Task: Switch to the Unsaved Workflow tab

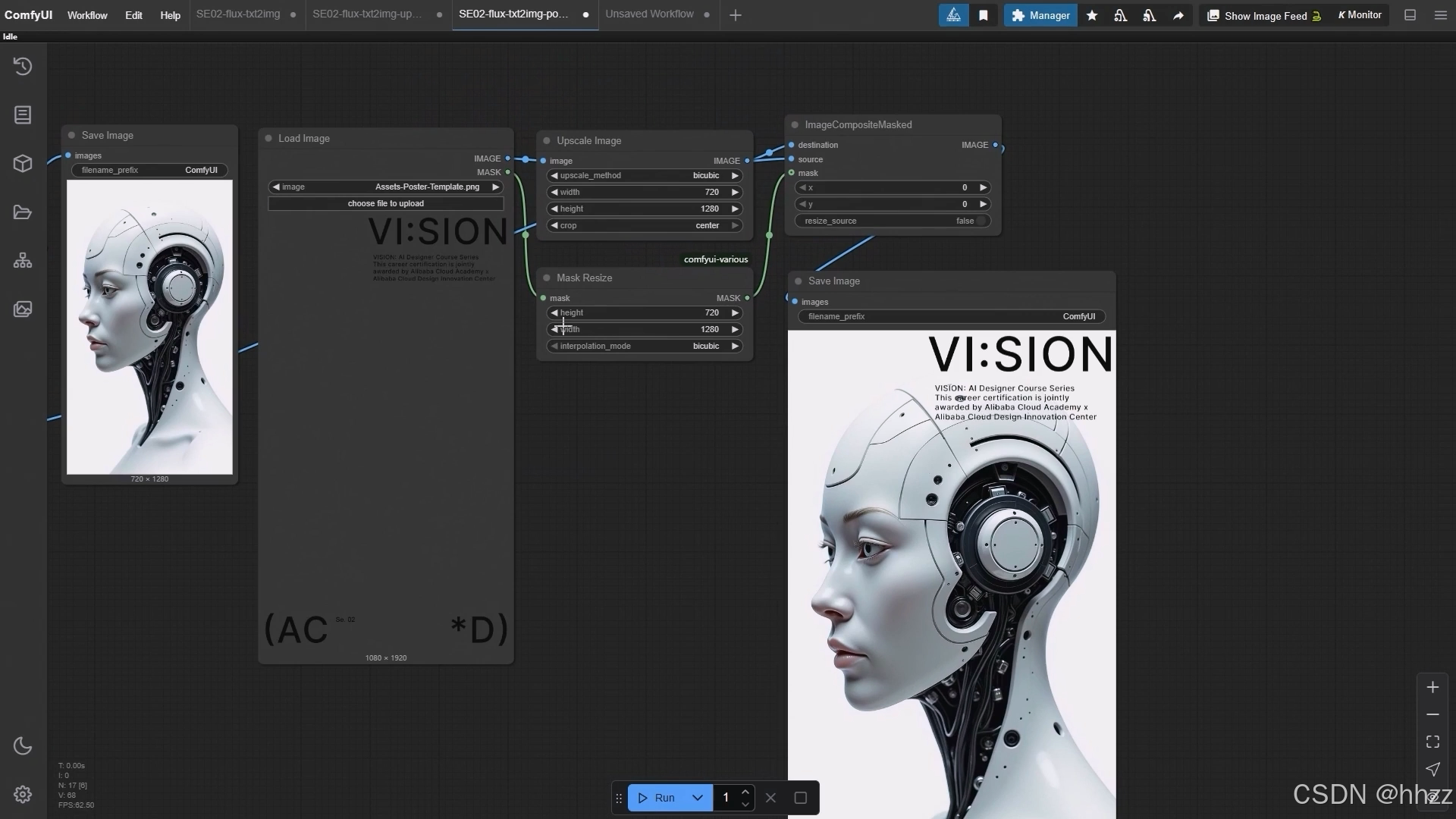Action: pos(649,14)
